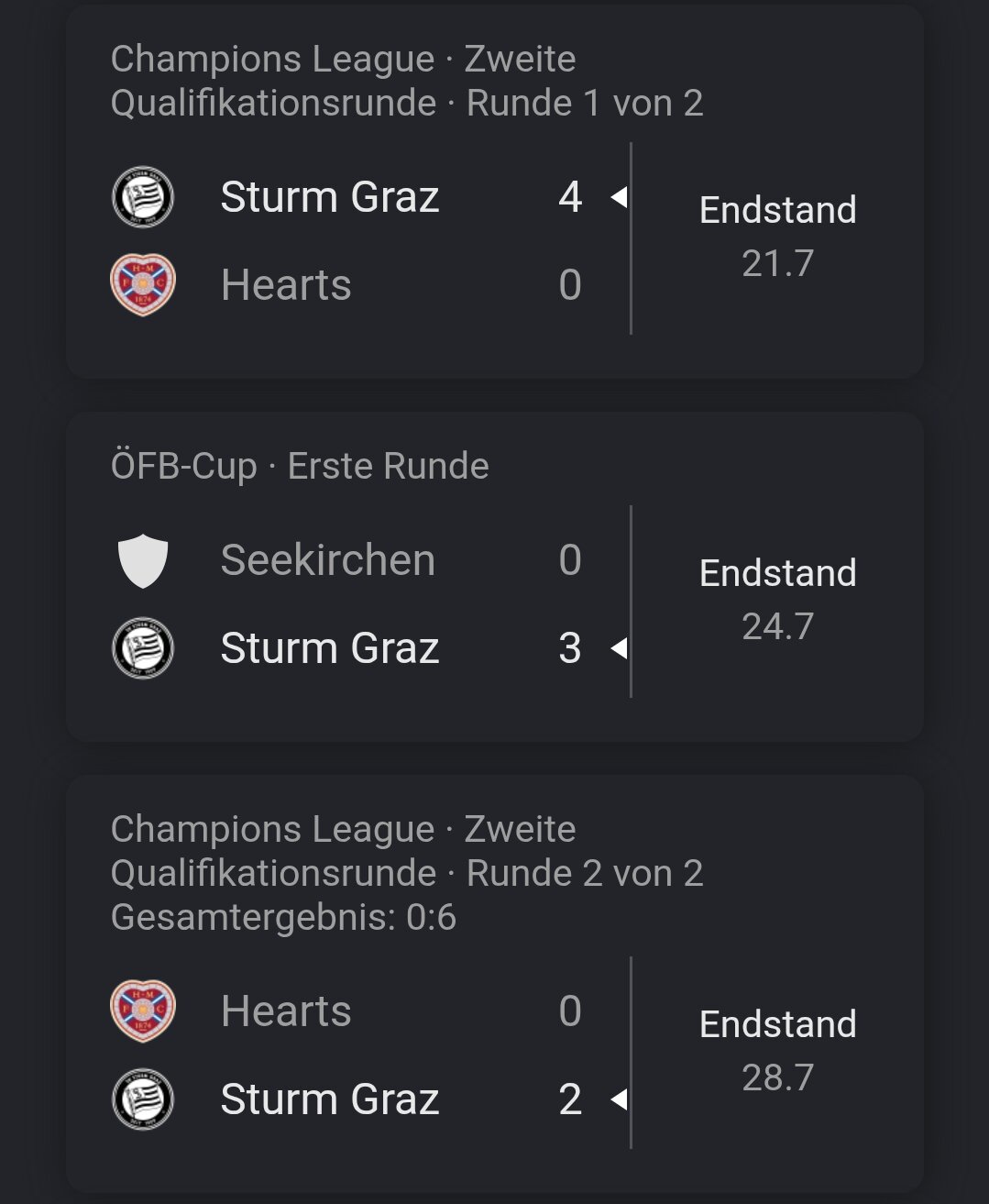The height and width of the screenshot is (1204, 989).
Task: Click winner arrow beside score 3
Action: (x=619, y=648)
